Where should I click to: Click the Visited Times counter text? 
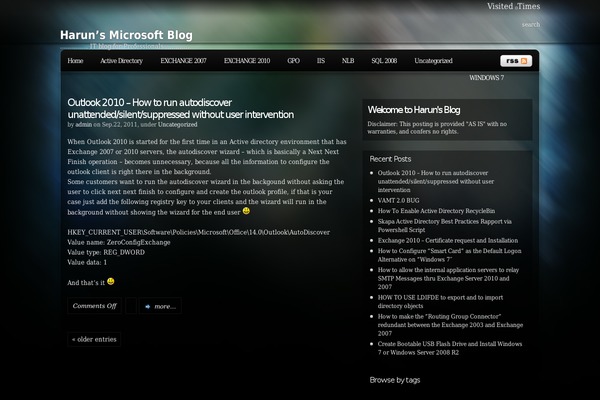point(514,7)
